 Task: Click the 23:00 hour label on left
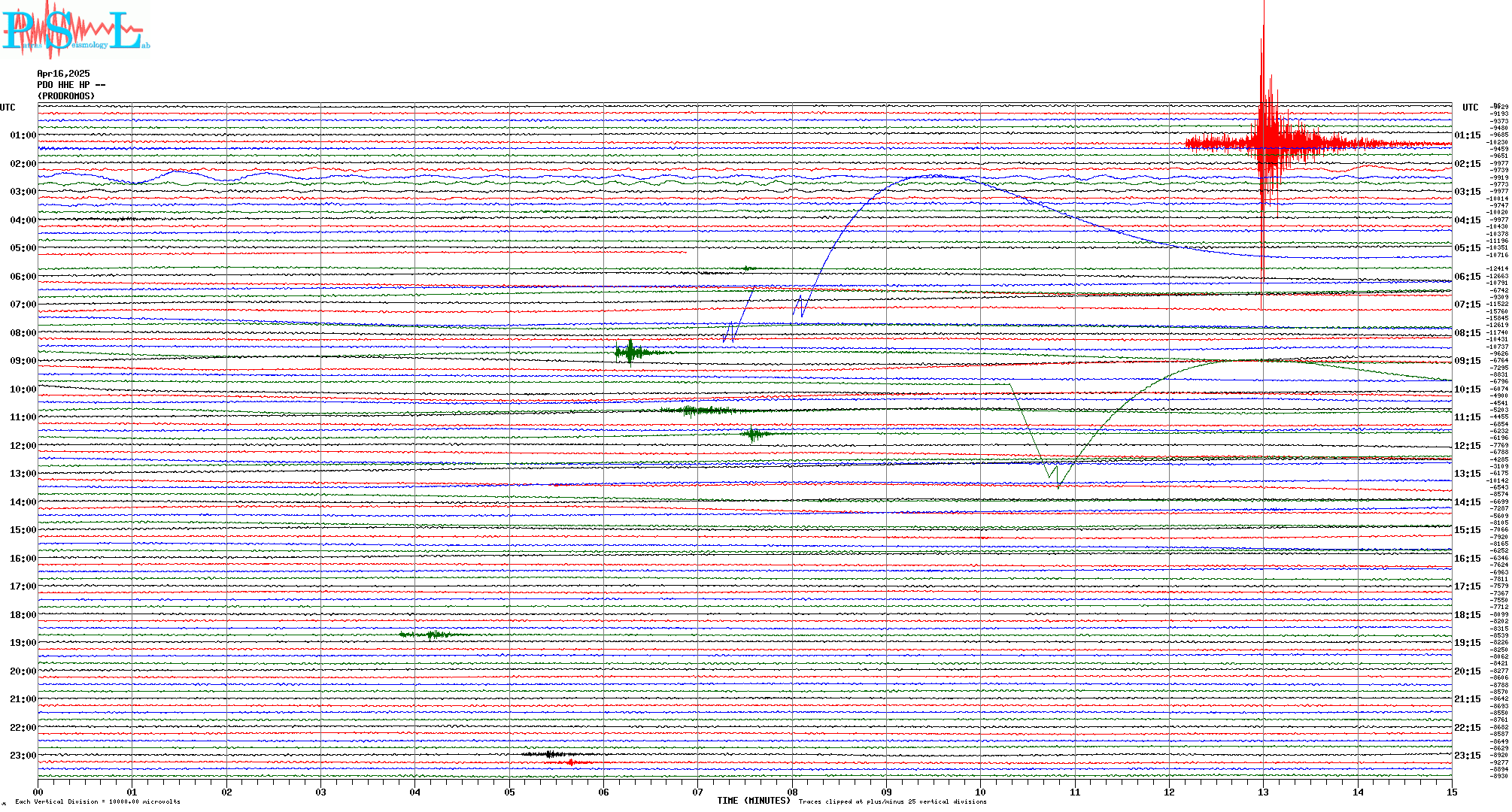click(23, 756)
